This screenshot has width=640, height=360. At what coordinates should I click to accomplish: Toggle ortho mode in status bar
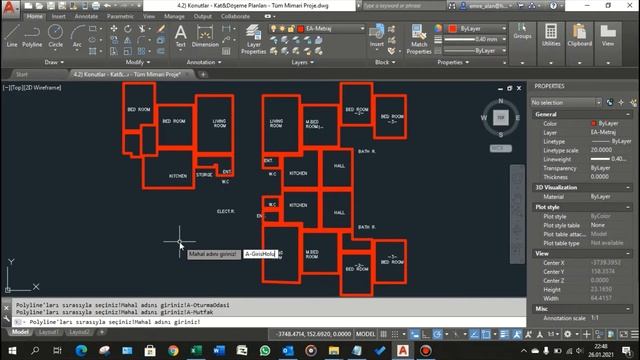426,334
